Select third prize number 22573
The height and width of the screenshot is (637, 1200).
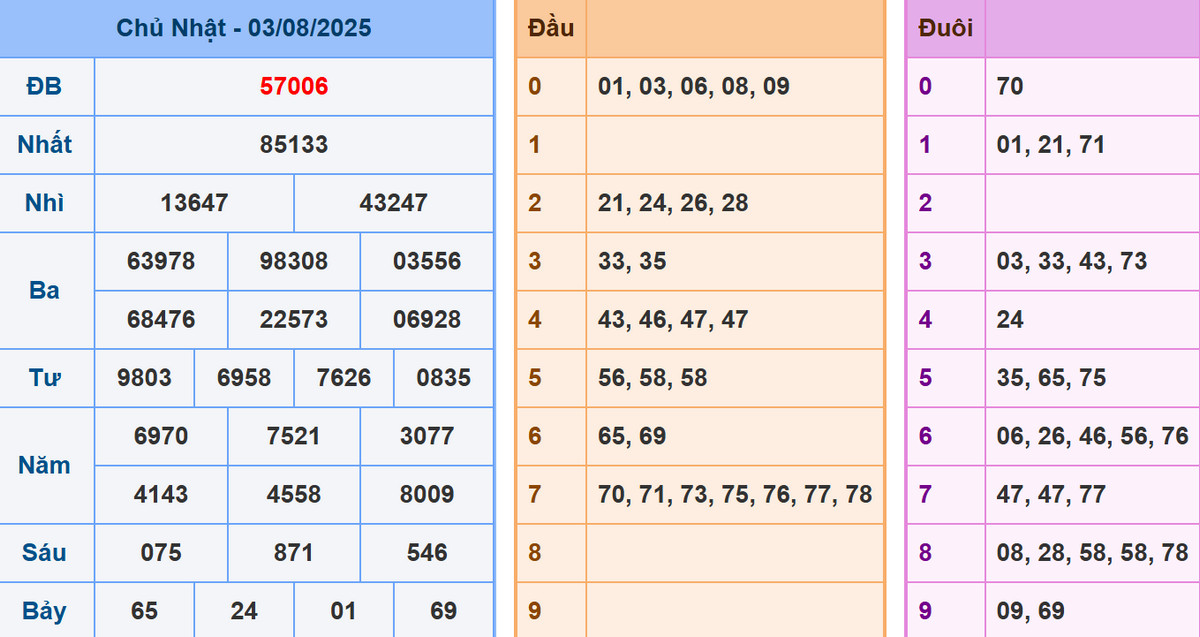click(294, 320)
